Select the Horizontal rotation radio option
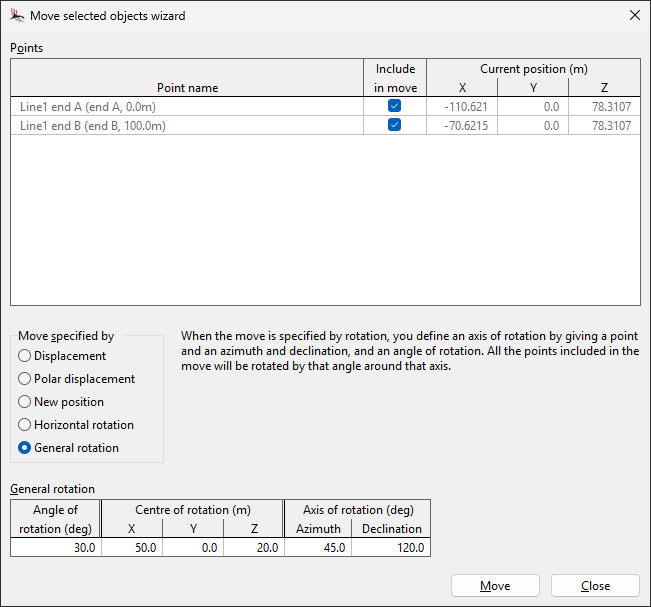 click(x=76, y=425)
